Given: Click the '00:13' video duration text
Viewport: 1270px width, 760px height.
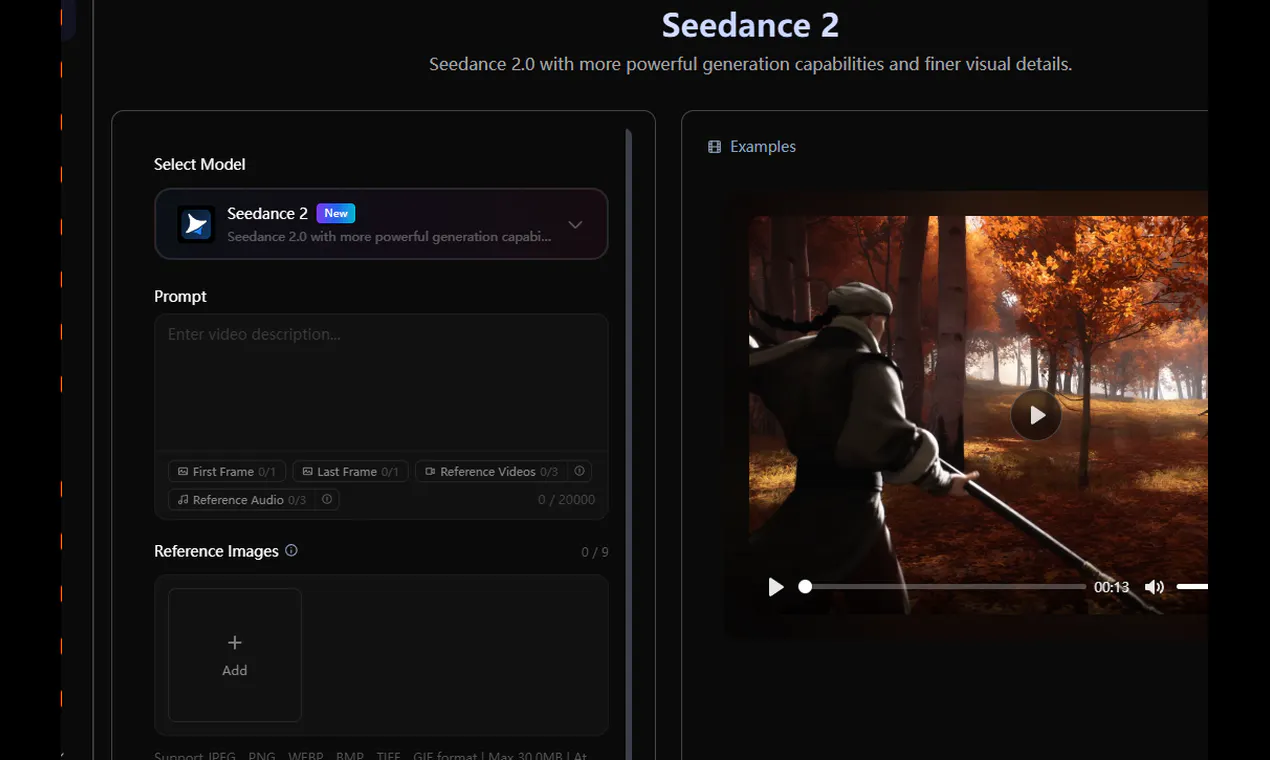Looking at the screenshot, I should tap(1111, 587).
